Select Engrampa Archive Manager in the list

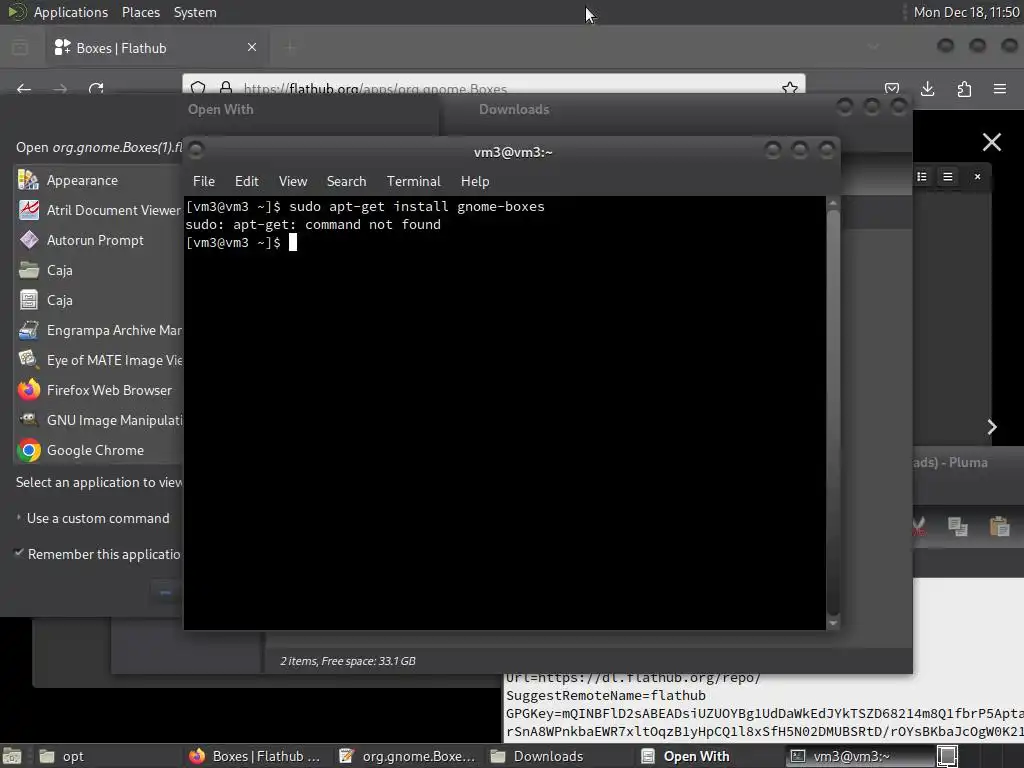(x=98, y=330)
